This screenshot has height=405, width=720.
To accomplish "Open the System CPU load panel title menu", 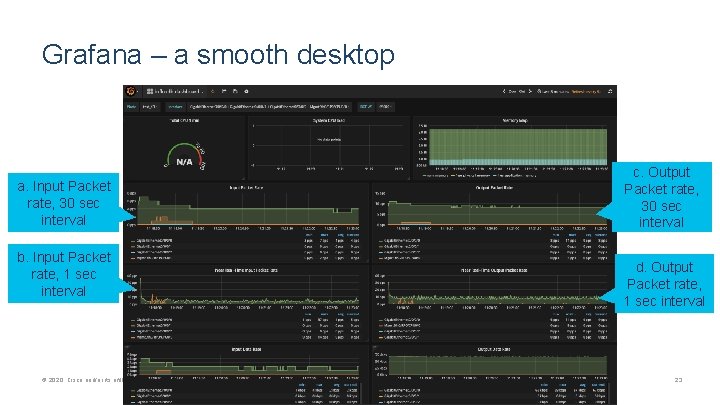I will 328,120.
